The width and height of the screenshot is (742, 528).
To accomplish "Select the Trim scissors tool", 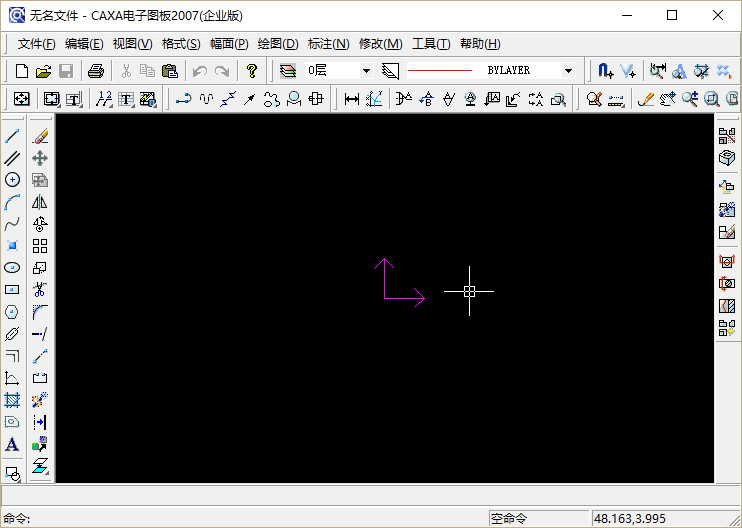I will tap(40, 290).
